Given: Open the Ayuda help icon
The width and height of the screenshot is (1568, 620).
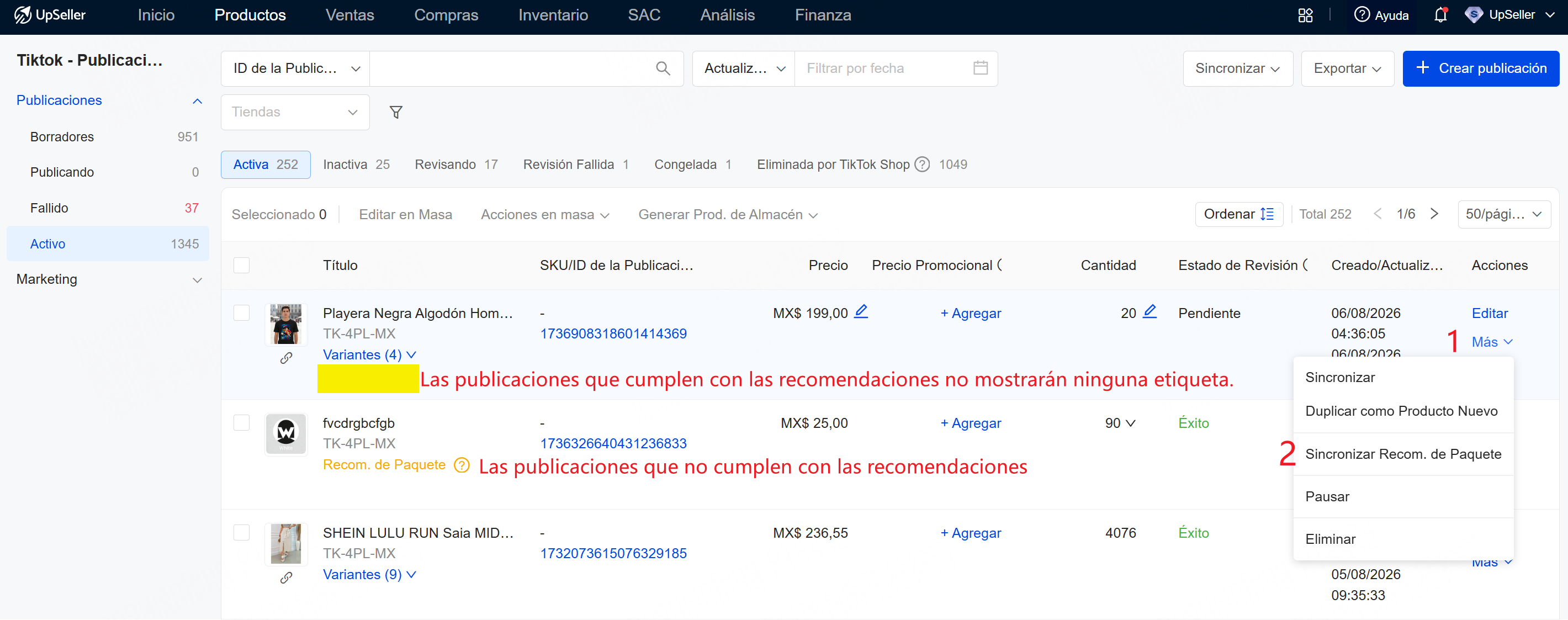Looking at the screenshot, I should coord(1361,14).
